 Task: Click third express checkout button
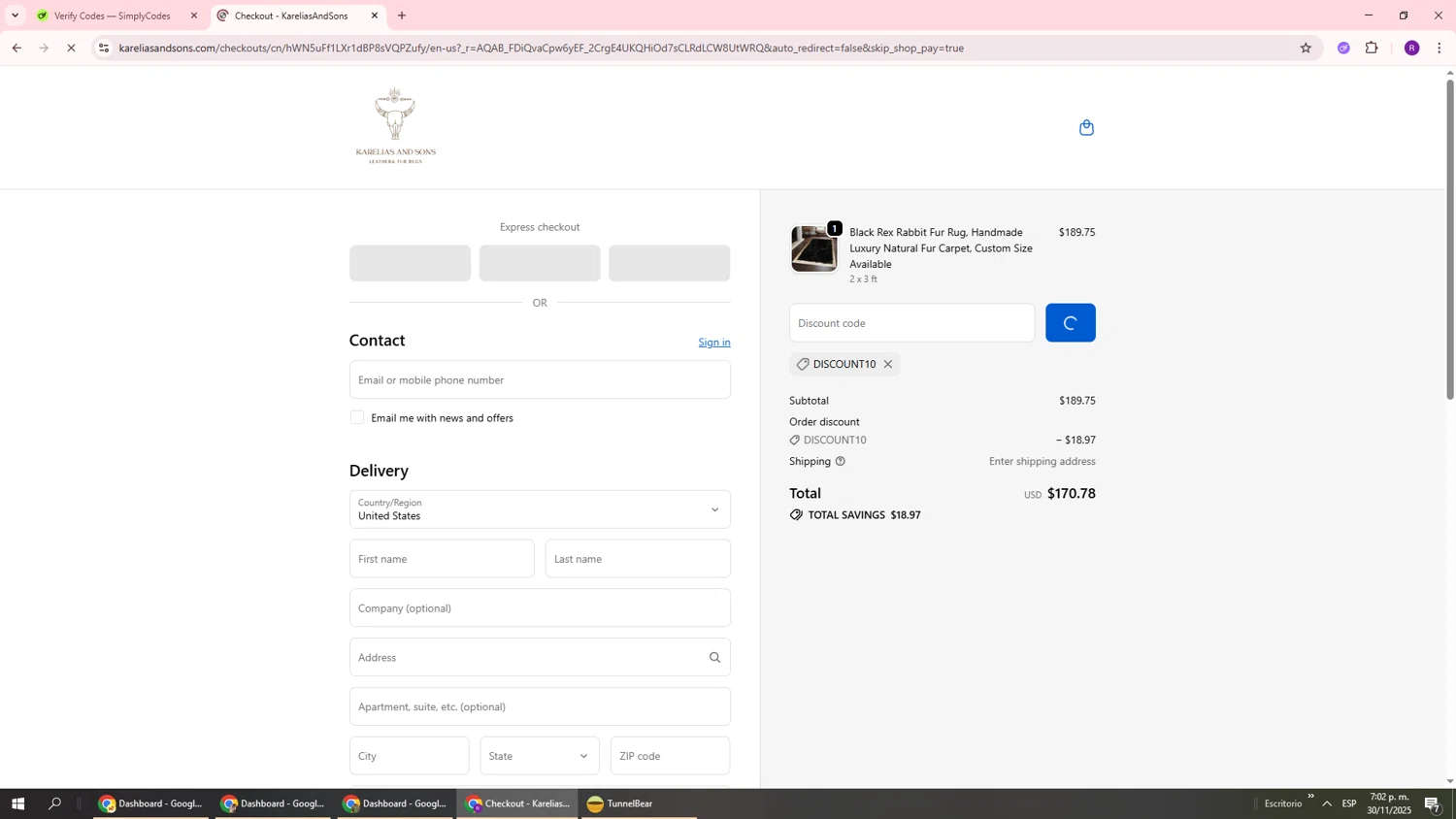click(x=670, y=263)
